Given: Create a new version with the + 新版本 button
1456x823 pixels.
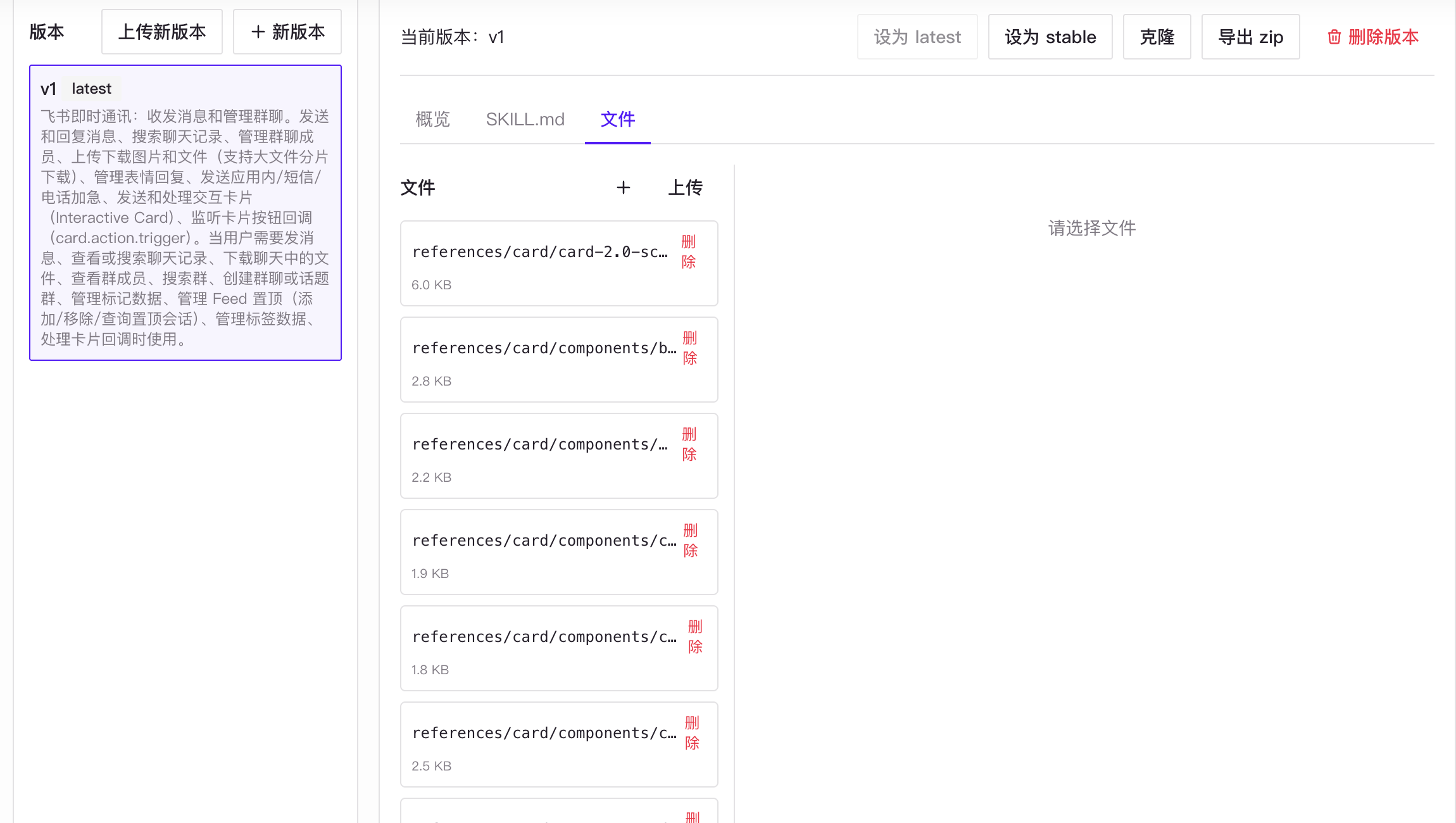Looking at the screenshot, I should coord(287,32).
